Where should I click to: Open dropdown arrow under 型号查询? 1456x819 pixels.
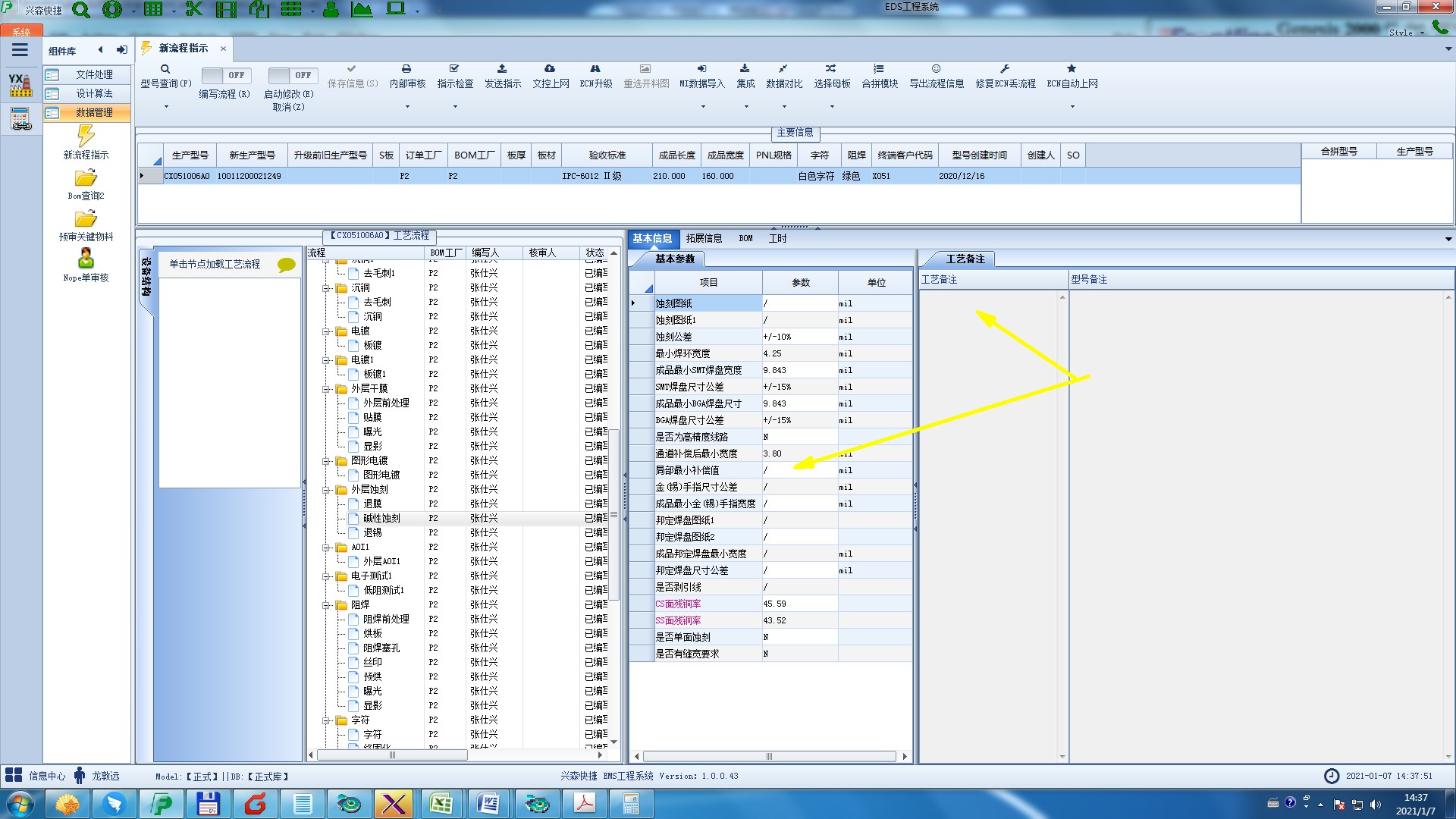pos(165,106)
